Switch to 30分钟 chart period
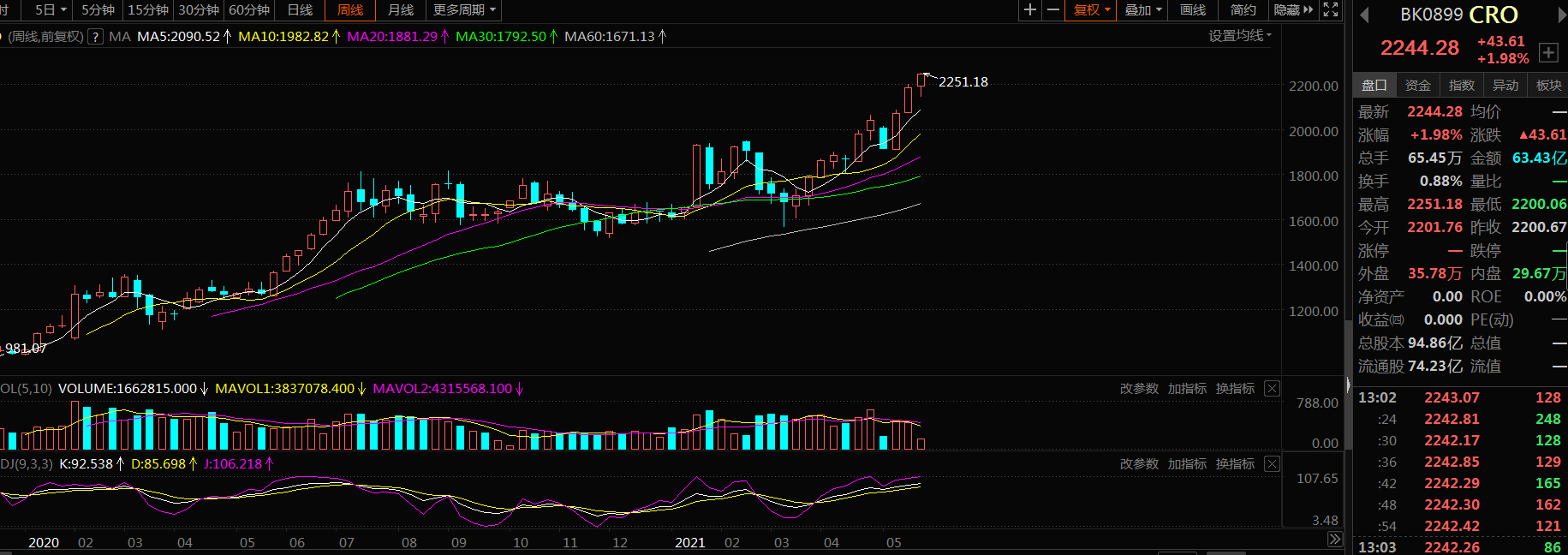 (199, 10)
